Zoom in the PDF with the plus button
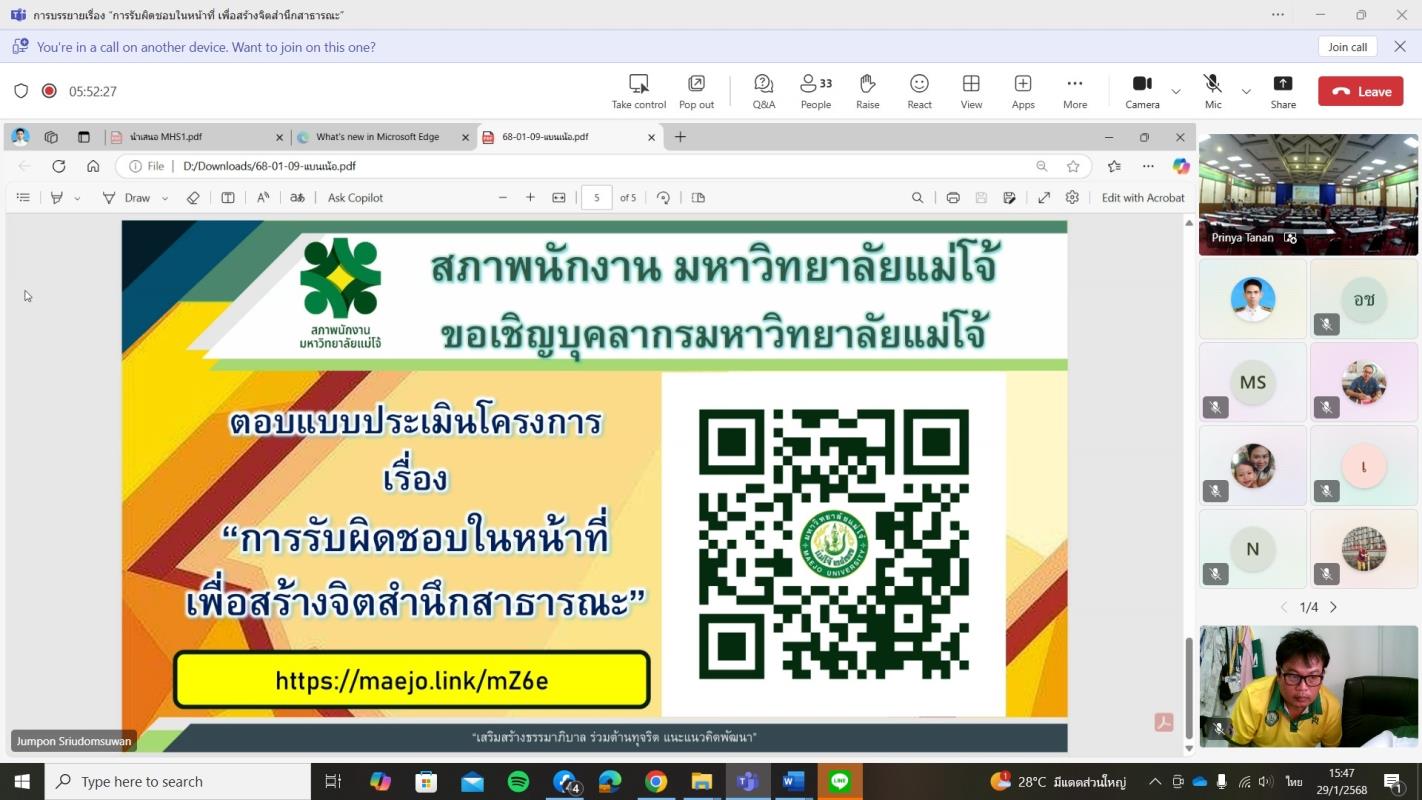Image resolution: width=1422 pixels, height=800 pixels. point(530,198)
